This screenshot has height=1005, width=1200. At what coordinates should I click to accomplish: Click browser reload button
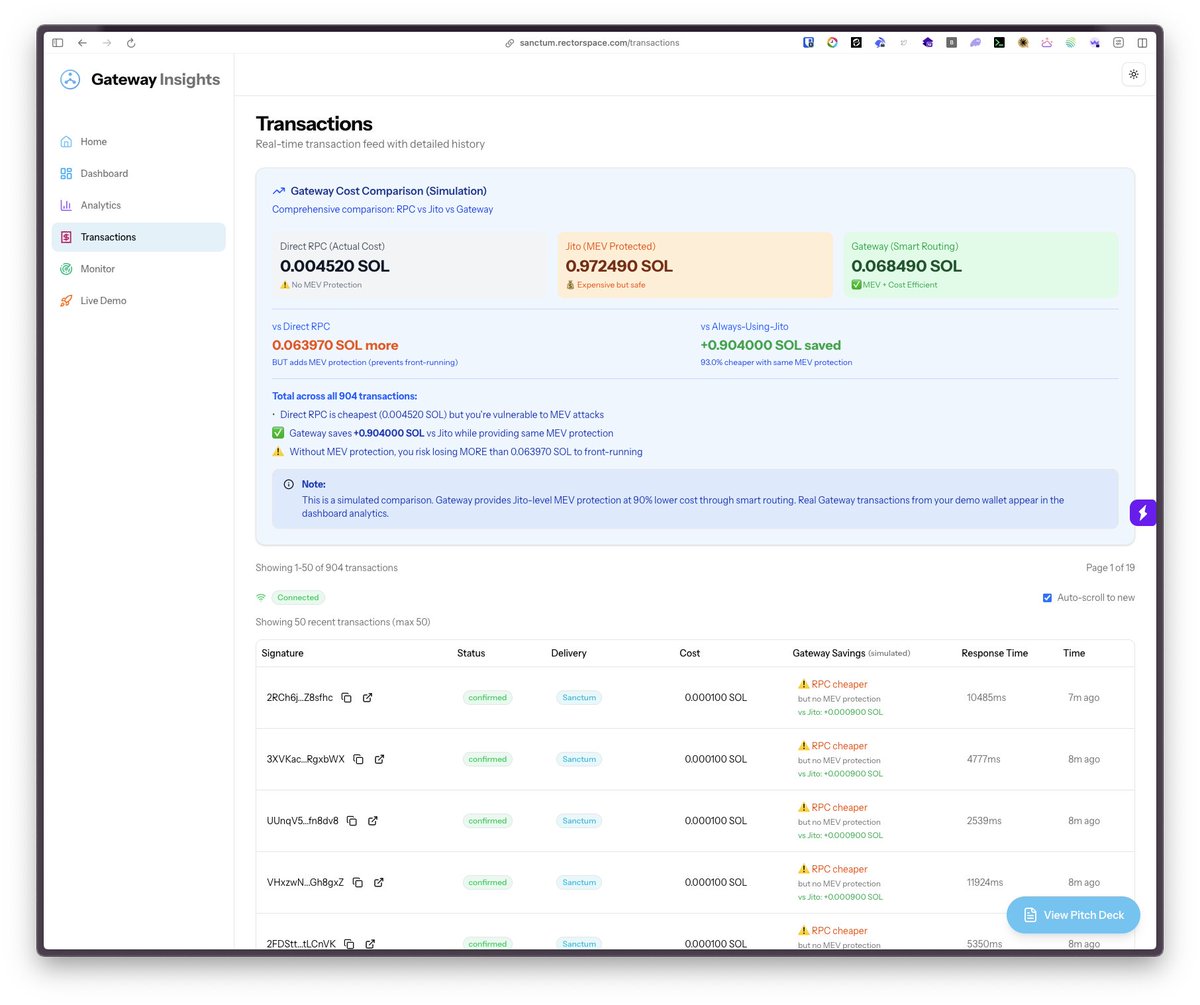(131, 43)
